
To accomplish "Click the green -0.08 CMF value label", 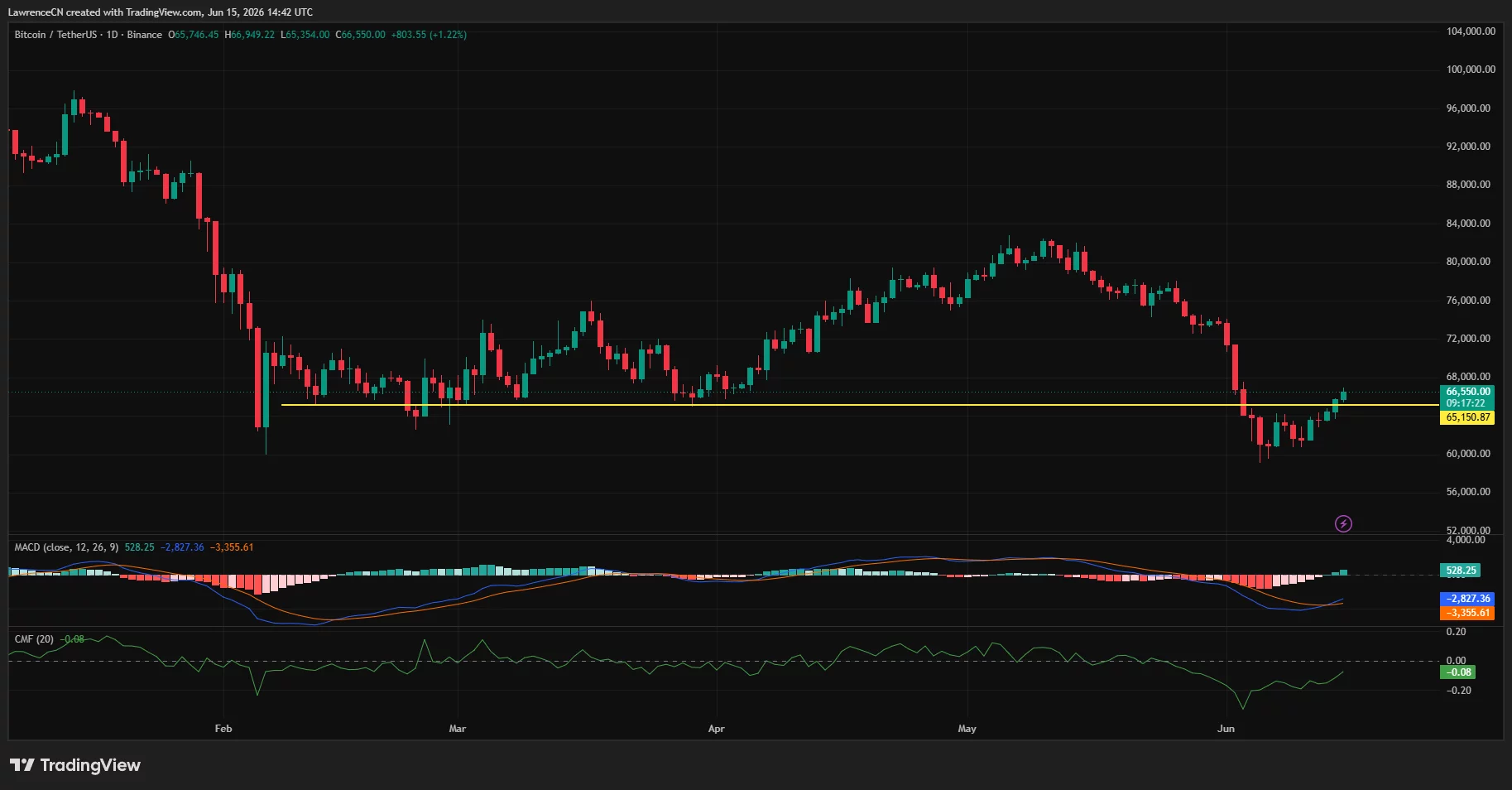I will pos(1458,672).
